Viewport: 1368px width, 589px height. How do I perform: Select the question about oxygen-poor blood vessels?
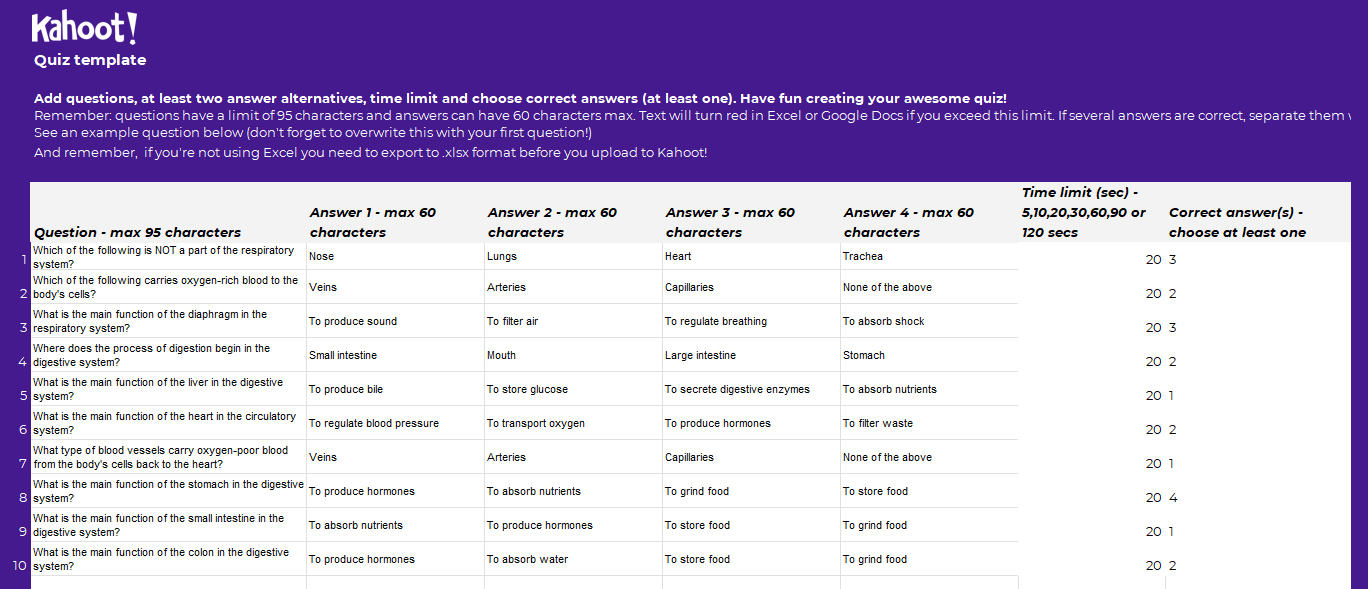167,457
